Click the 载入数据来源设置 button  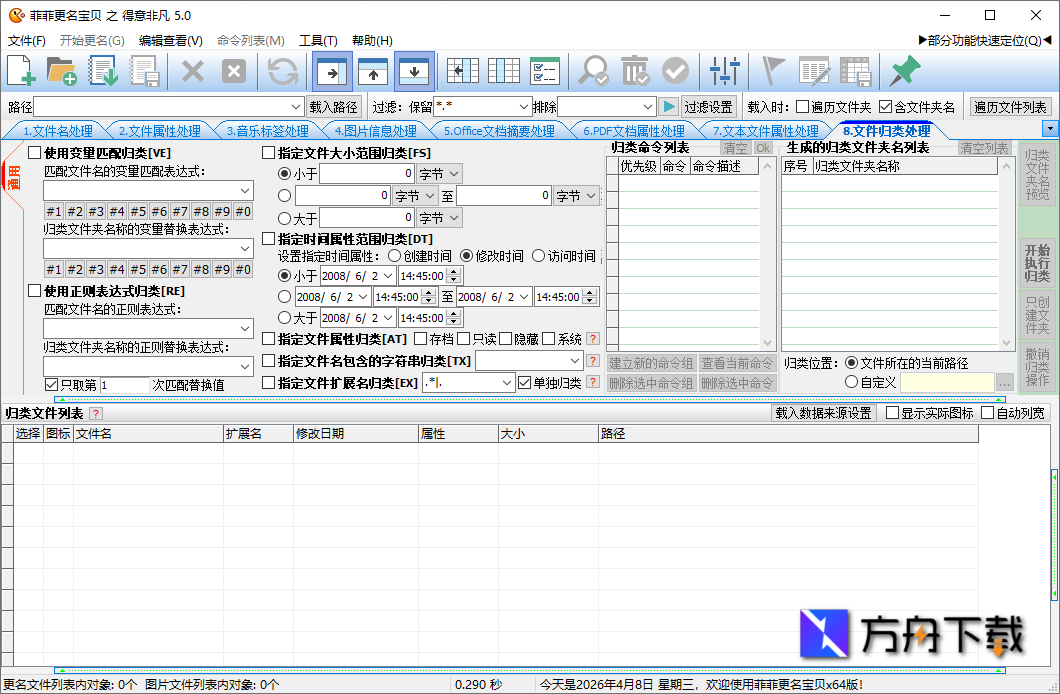(x=825, y=413)
